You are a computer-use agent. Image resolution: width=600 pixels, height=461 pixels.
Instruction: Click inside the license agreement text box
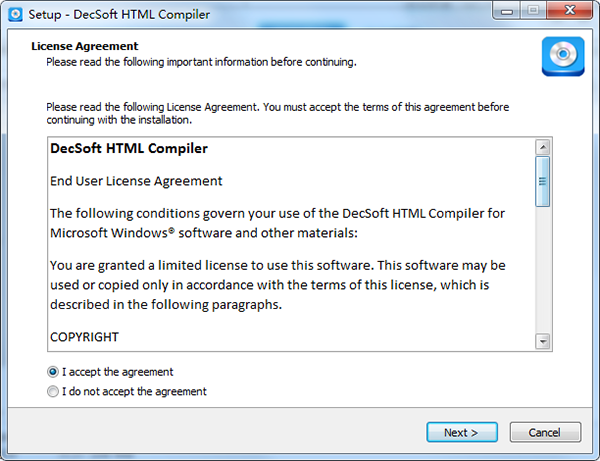tap(291, 244)
